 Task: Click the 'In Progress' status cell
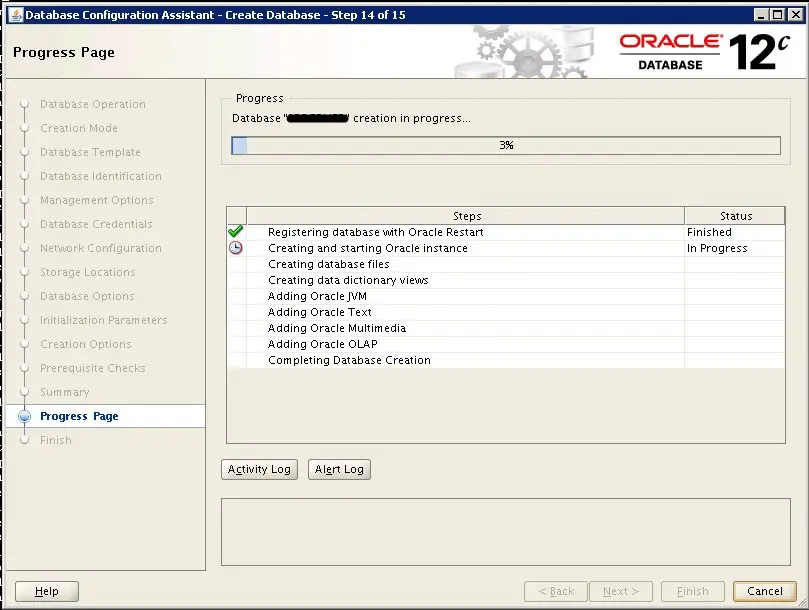click(x=735, y=248)
